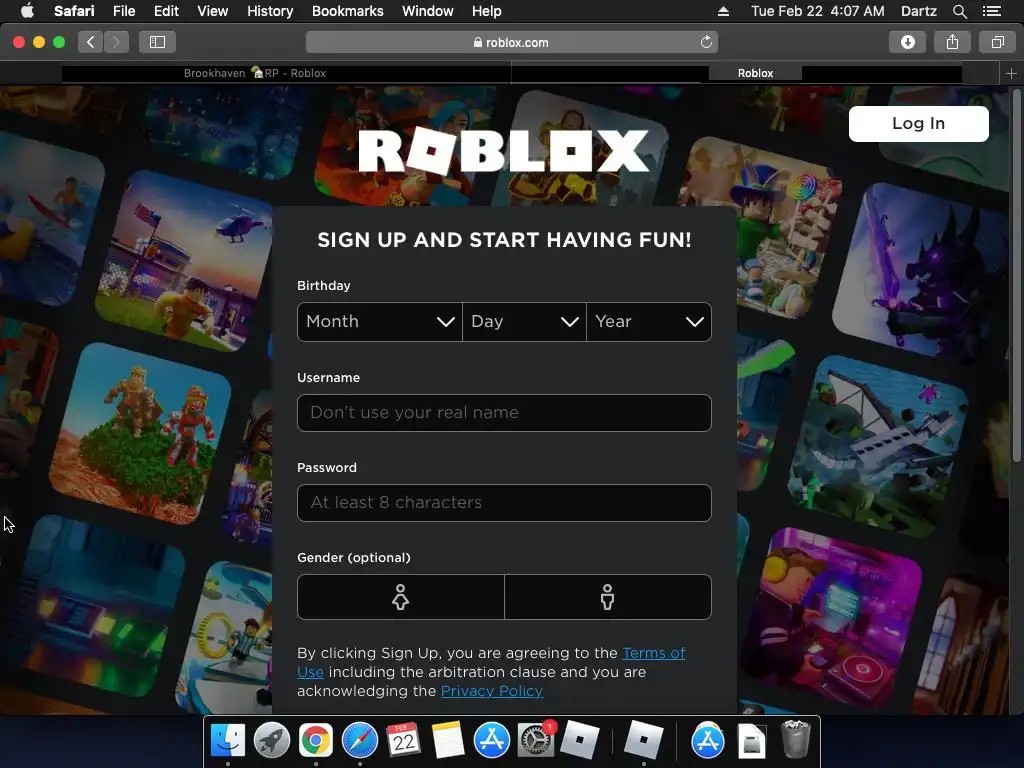Viewport: 1024px width, 768px height.
Task: Focus the Username input field
Action: (504, 413)
